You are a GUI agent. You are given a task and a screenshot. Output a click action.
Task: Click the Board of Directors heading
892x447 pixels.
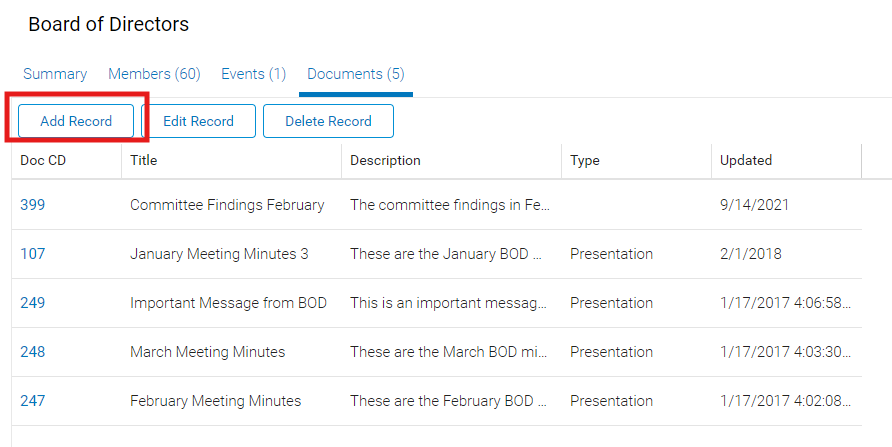click(x=109, y=24)
